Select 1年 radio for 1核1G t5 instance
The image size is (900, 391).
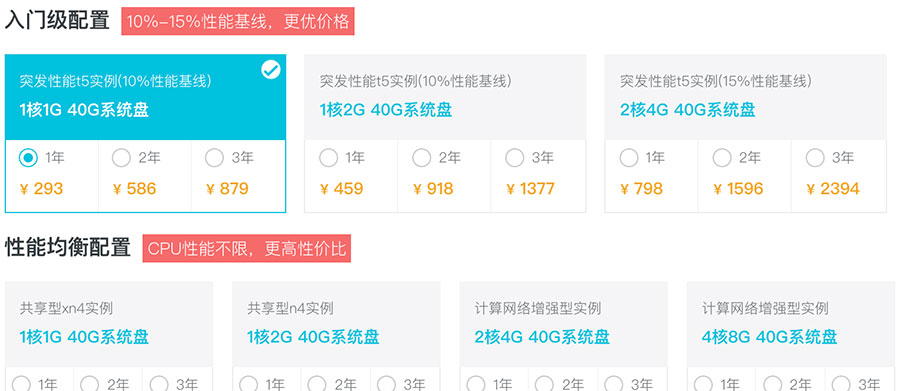click(x=28, y=157)
